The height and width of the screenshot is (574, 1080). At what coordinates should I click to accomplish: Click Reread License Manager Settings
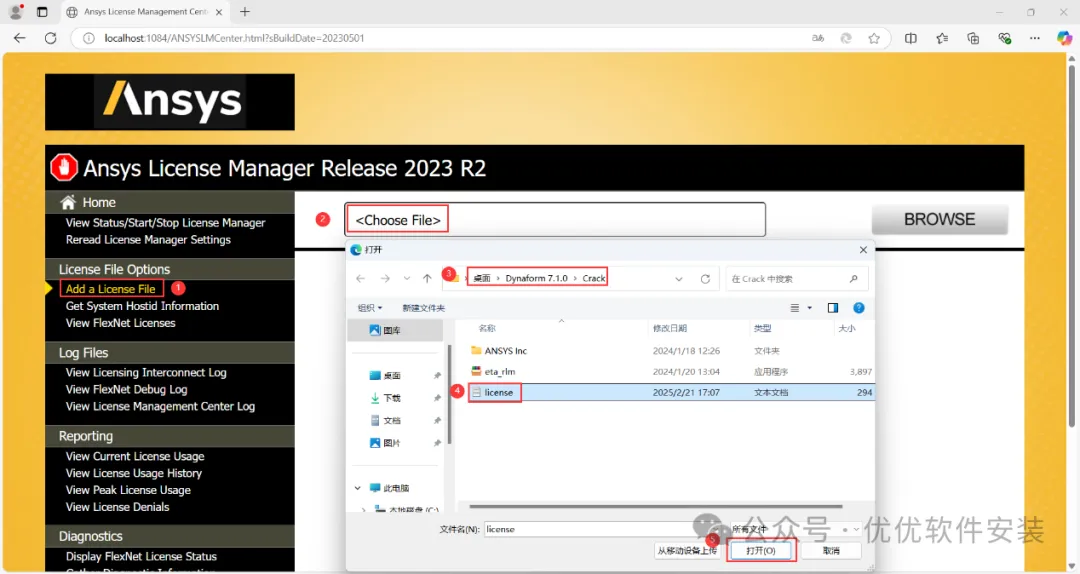tap(148, 240)
